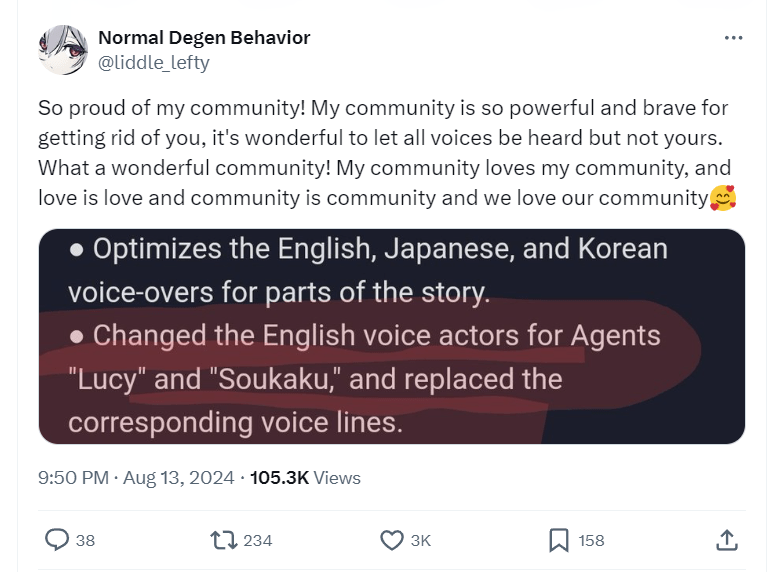Open the 105.3K Views analytics
Image resolution: width=778 pixels, height=572 pixels.
305,478
